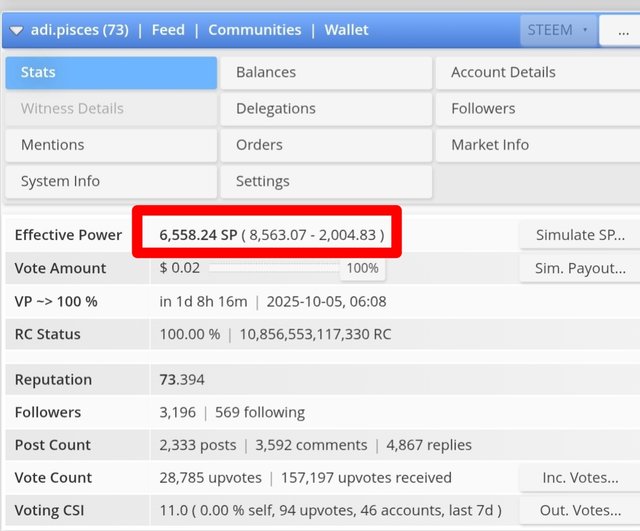
Task: Click the $ 0.02 vote amount value
Action: pyautogui.click(x=180, y=268)
